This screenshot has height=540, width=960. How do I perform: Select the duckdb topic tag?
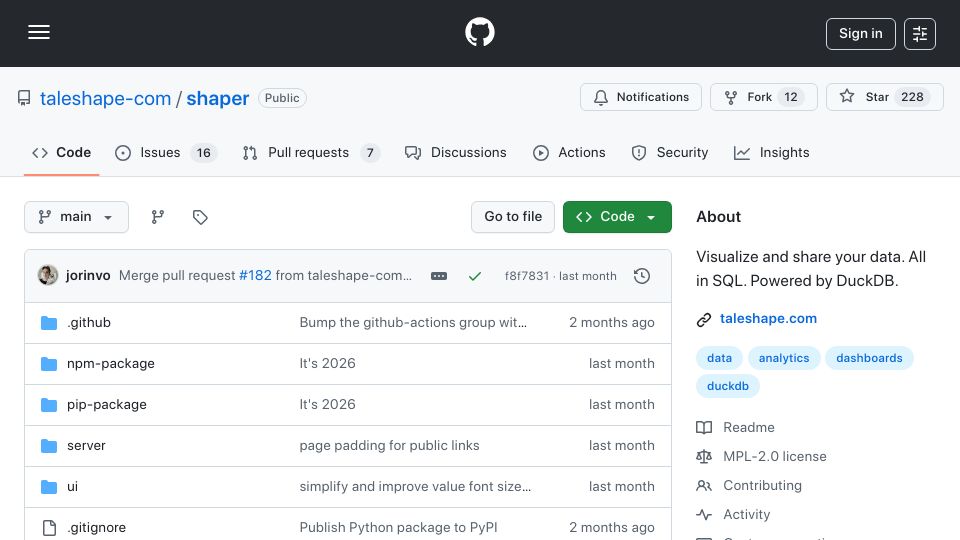pos(728,386)
